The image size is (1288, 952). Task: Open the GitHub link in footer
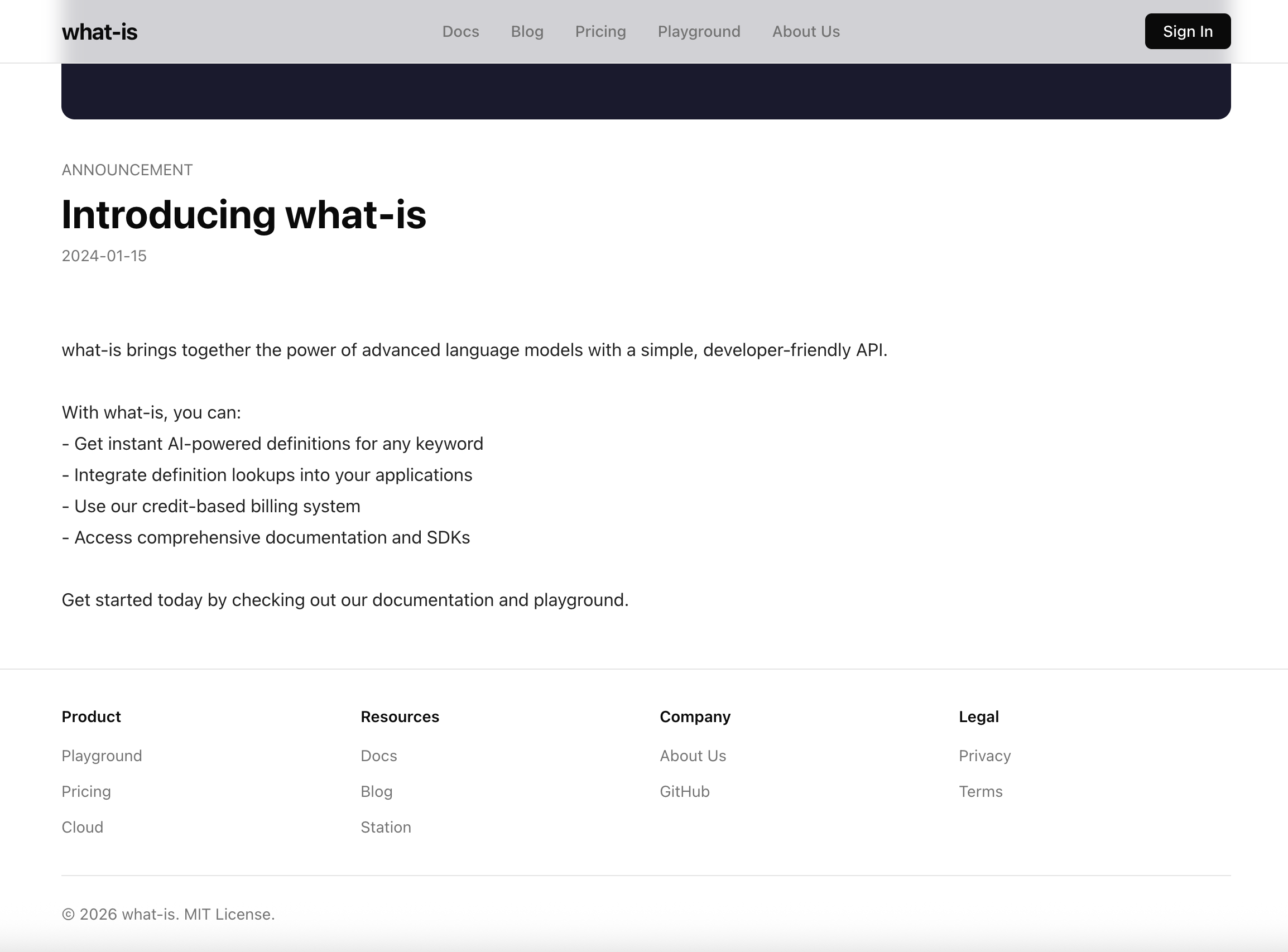684,791
